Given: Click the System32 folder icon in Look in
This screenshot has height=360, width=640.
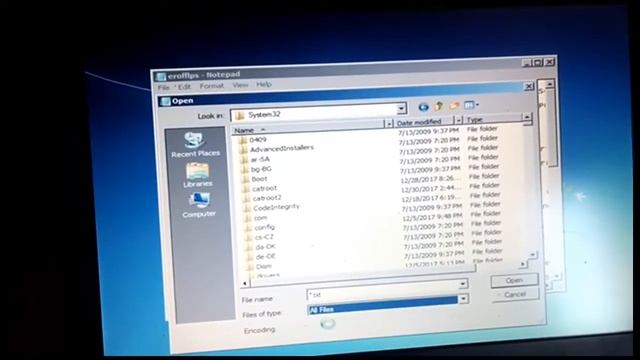Looking at the screenshot, I should pos(240,116).
